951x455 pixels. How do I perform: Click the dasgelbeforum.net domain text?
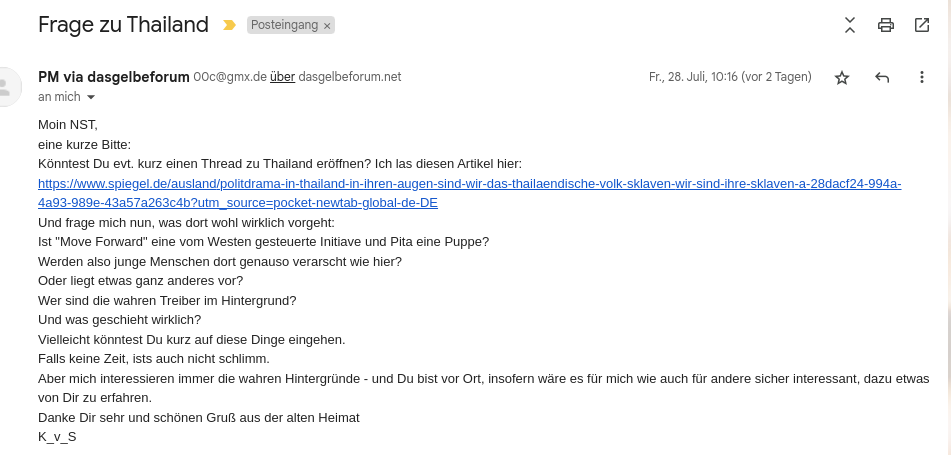(x=350, y=77)
